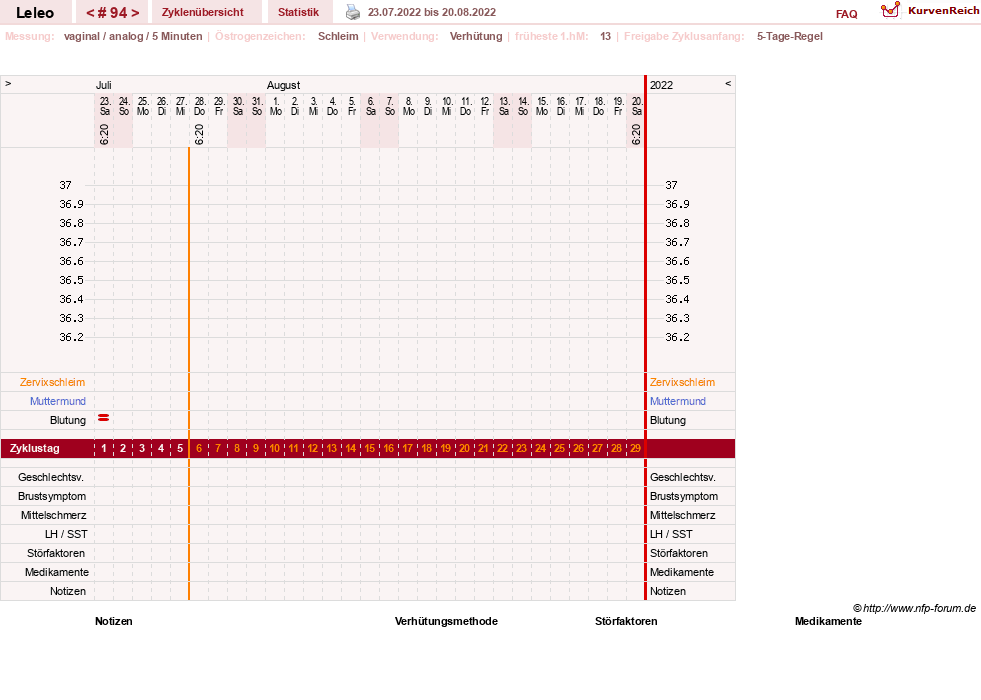Open the nfp-forum.de copyright link
This screenshot has height=700, width=981.
pos(914,608)
